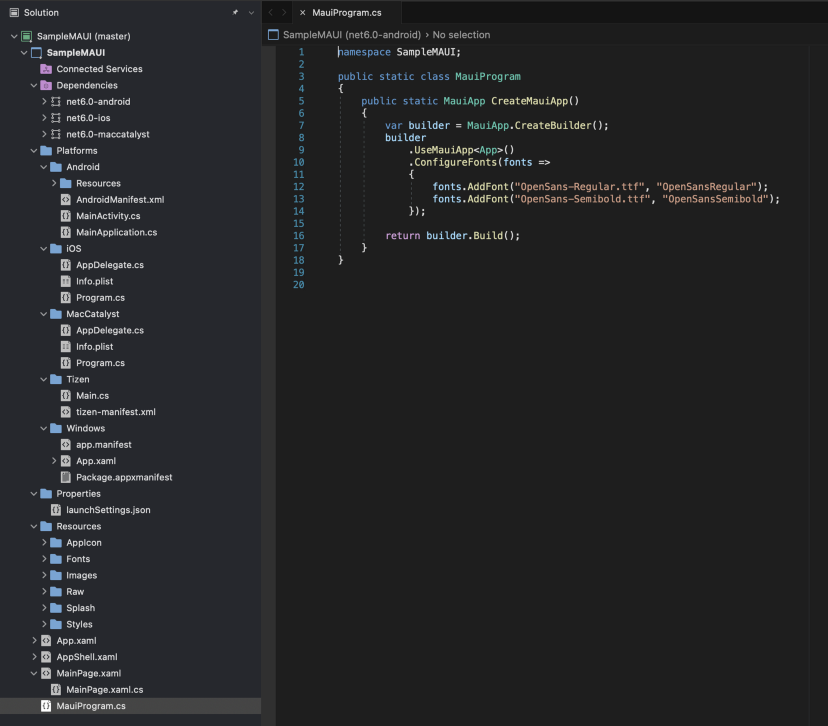
Task: Click the iOS folder icon
Action: [x=56, y=249]
